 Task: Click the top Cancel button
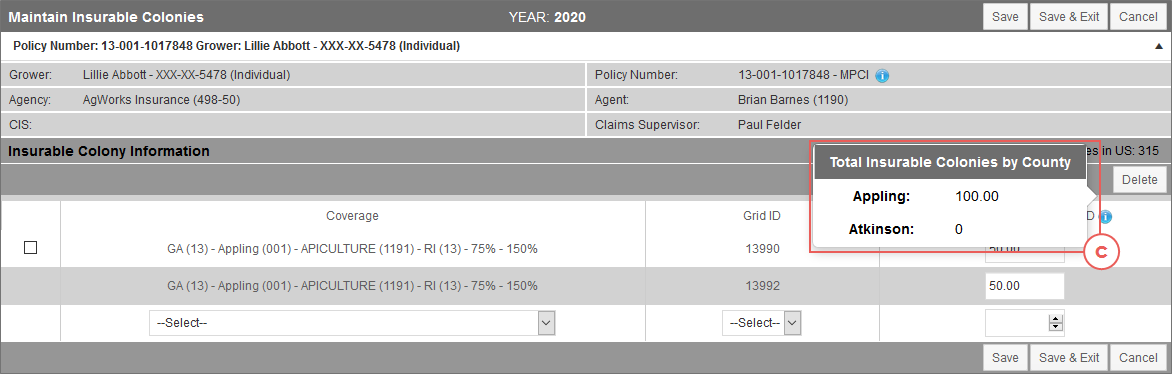click(x=1138, y=16)
